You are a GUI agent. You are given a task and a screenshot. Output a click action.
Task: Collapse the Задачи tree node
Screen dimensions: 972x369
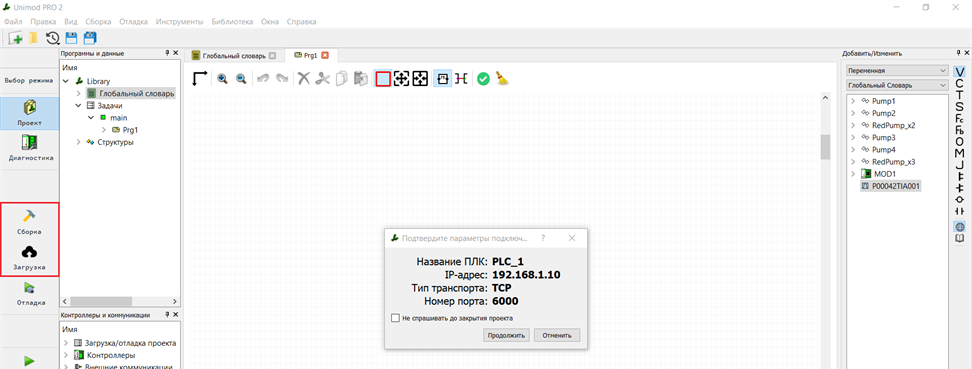[79, 105]
